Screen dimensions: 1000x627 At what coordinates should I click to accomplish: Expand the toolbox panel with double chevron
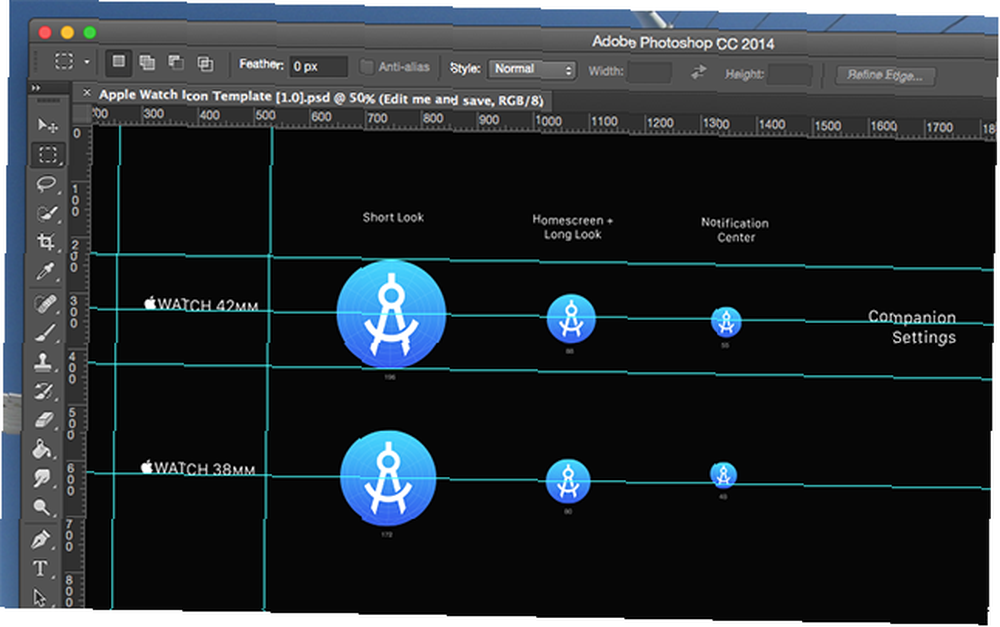[36, 88]
